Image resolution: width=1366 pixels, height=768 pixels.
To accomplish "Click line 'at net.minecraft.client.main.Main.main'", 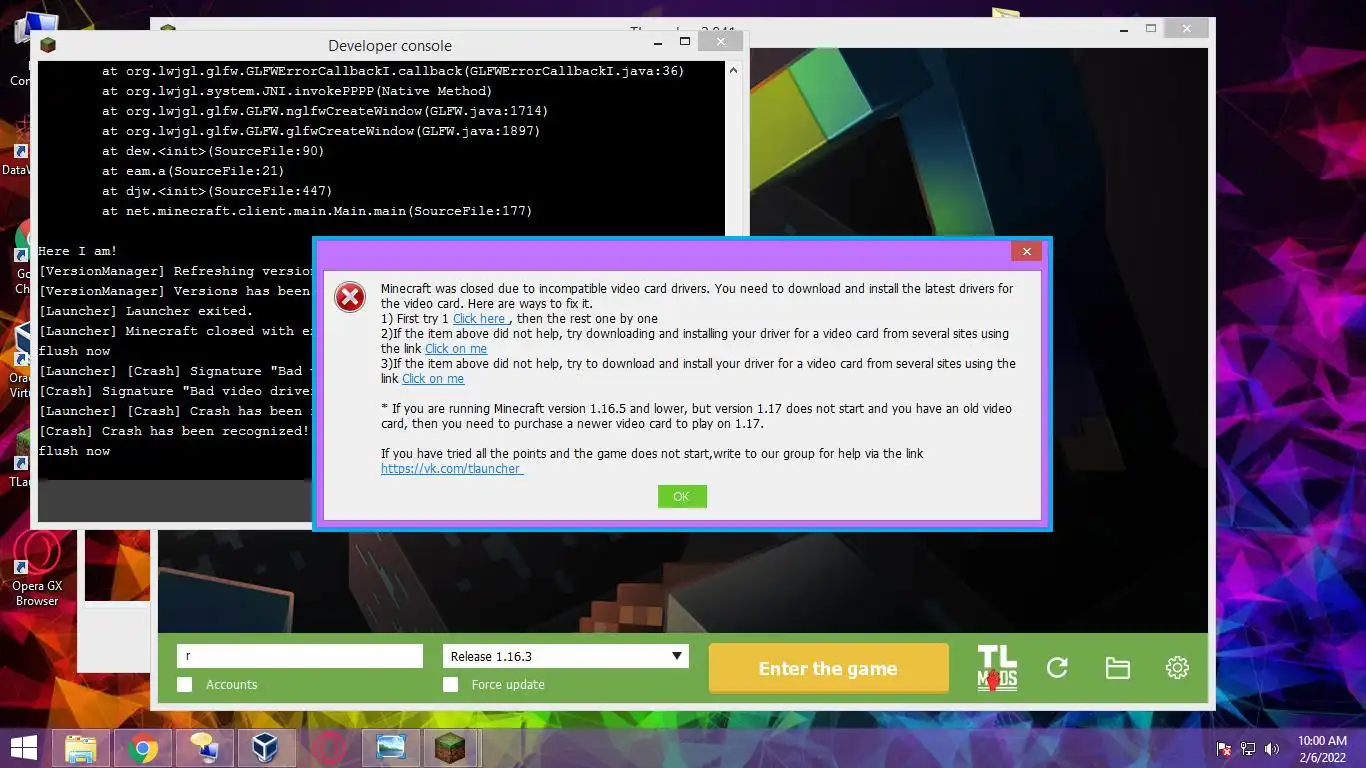I will [x=317, y=211].
